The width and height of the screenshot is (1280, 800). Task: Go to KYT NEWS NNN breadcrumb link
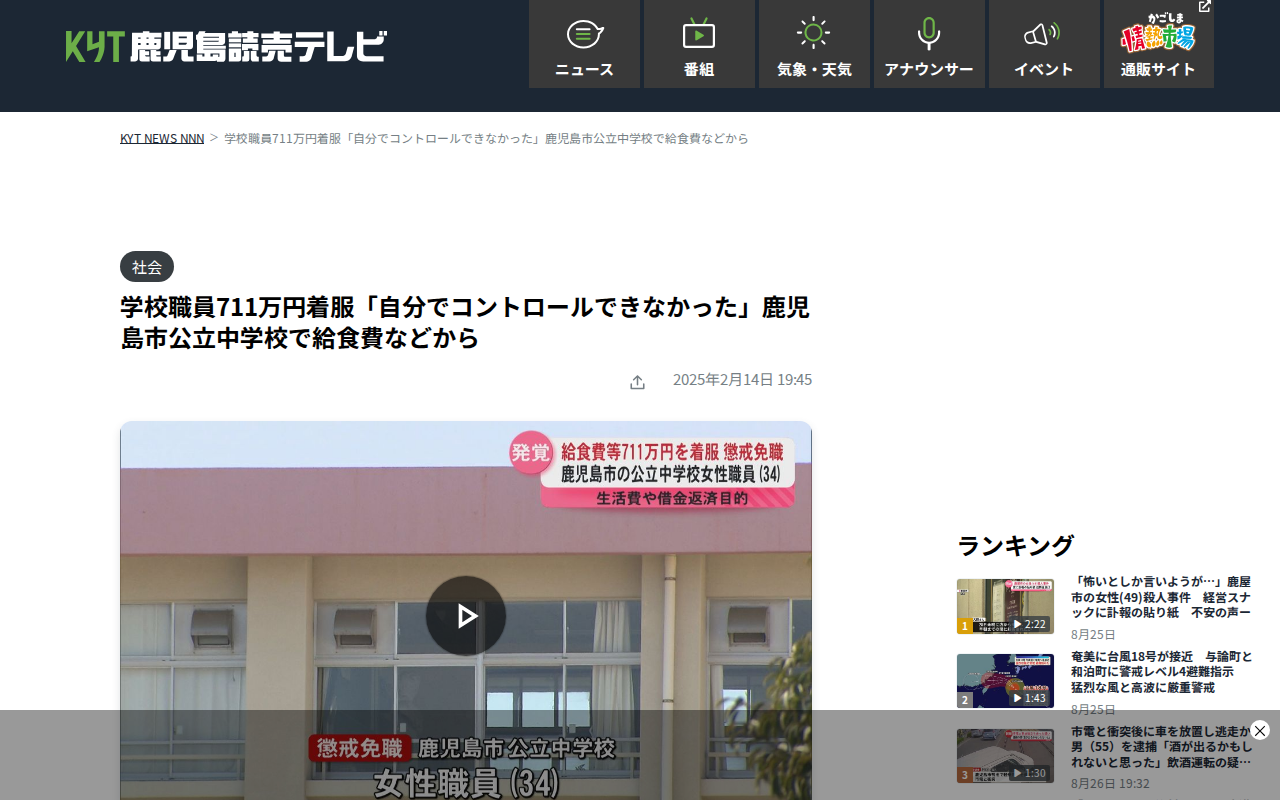click(162, 138)
